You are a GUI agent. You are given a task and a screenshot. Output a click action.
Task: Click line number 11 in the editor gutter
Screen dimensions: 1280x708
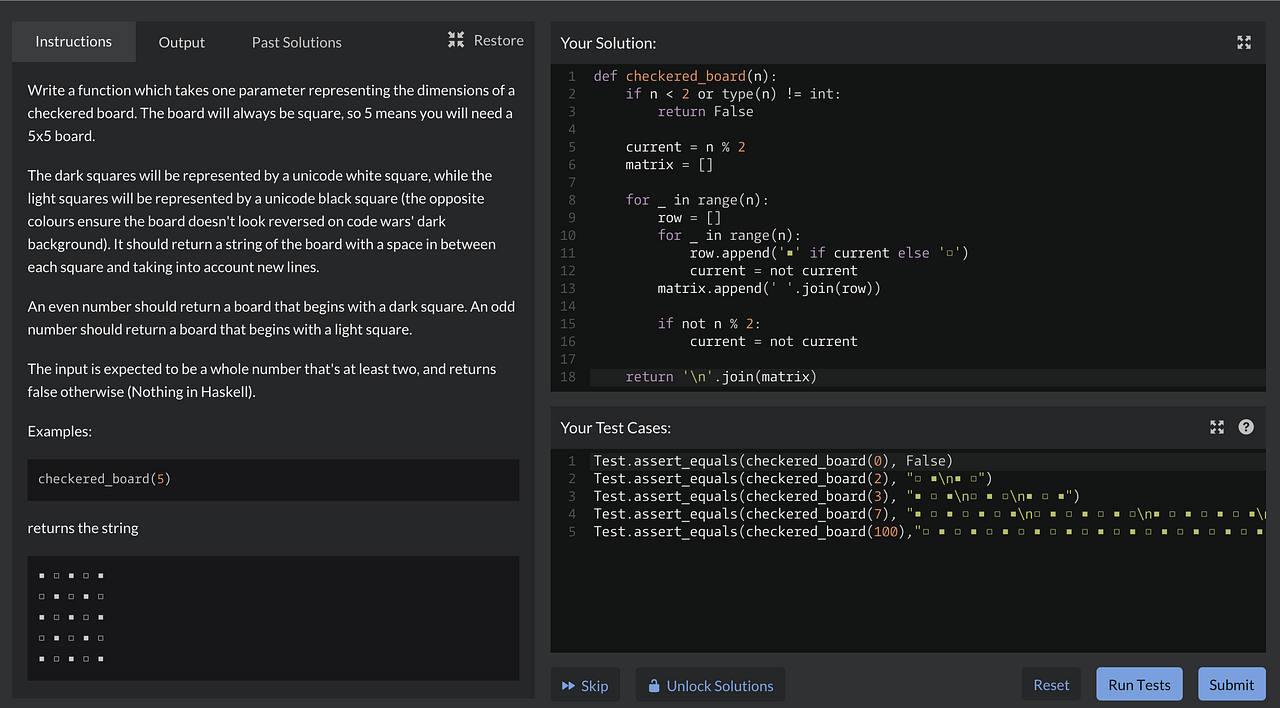pos(567,253)
